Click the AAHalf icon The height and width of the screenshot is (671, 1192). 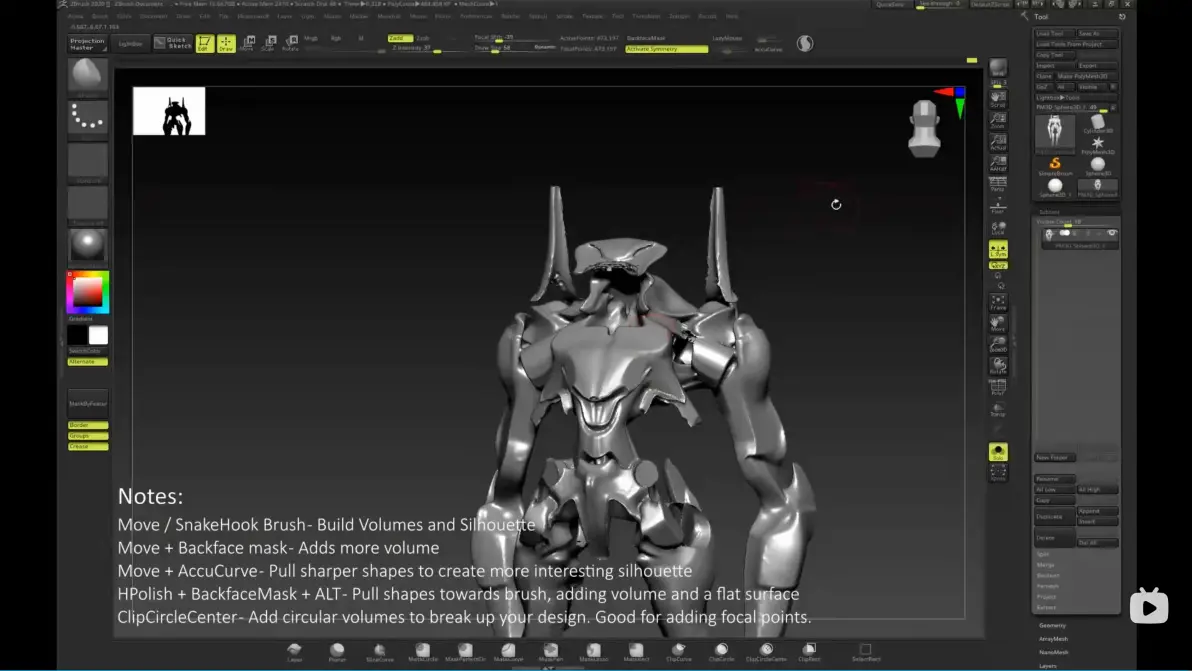(x=998, y=163)
